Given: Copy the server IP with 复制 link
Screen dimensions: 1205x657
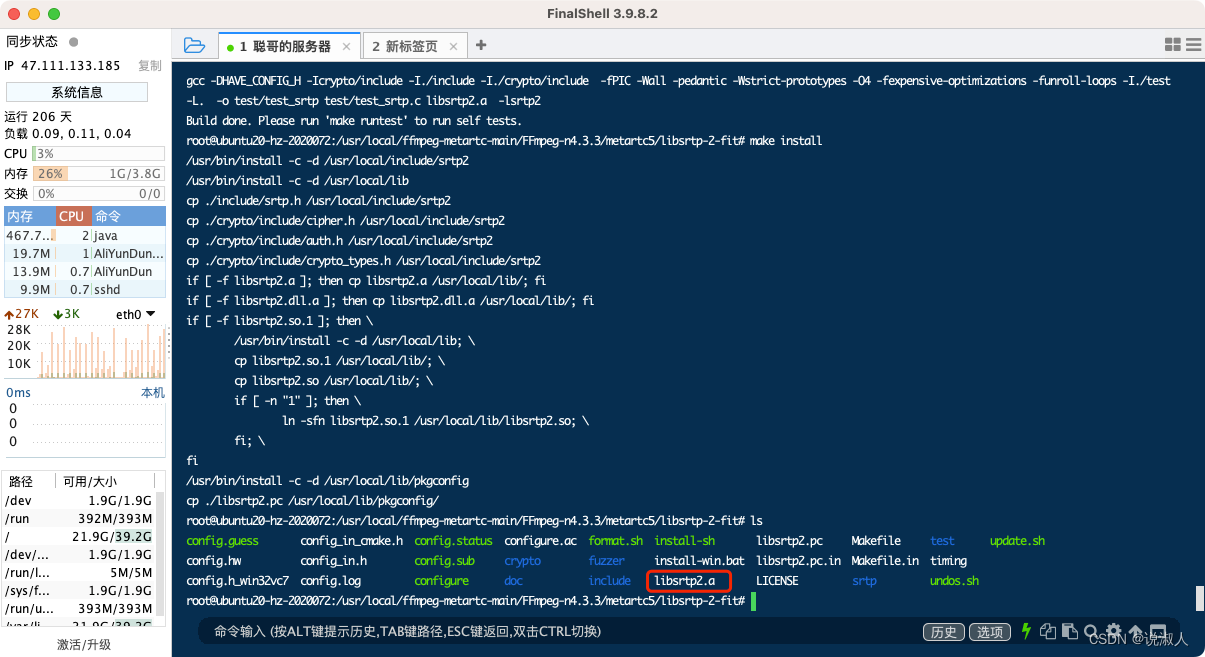Looking at the screenshot, I should (148, 65).
